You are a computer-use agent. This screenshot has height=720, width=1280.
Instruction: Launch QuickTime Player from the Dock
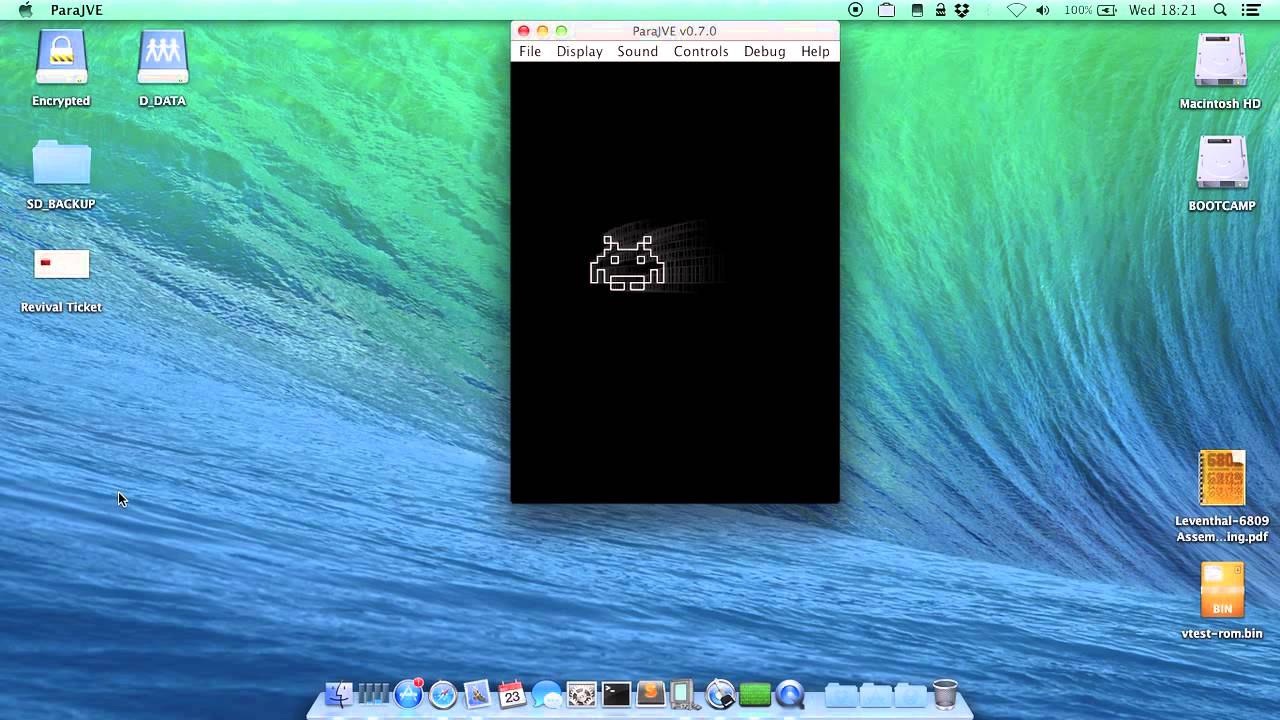[x=790, y=693]
